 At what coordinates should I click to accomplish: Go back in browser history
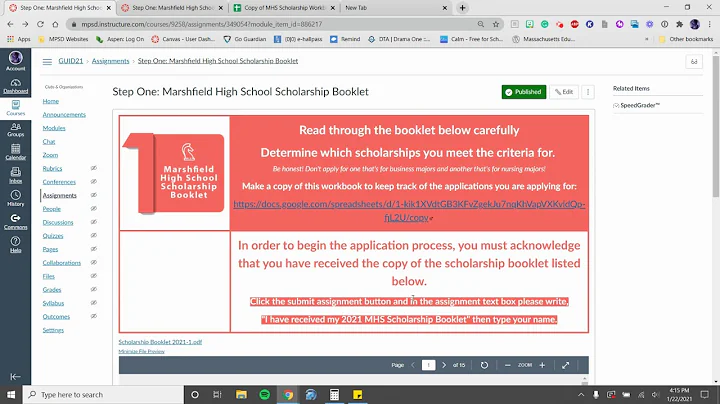[x=11, y=24]
